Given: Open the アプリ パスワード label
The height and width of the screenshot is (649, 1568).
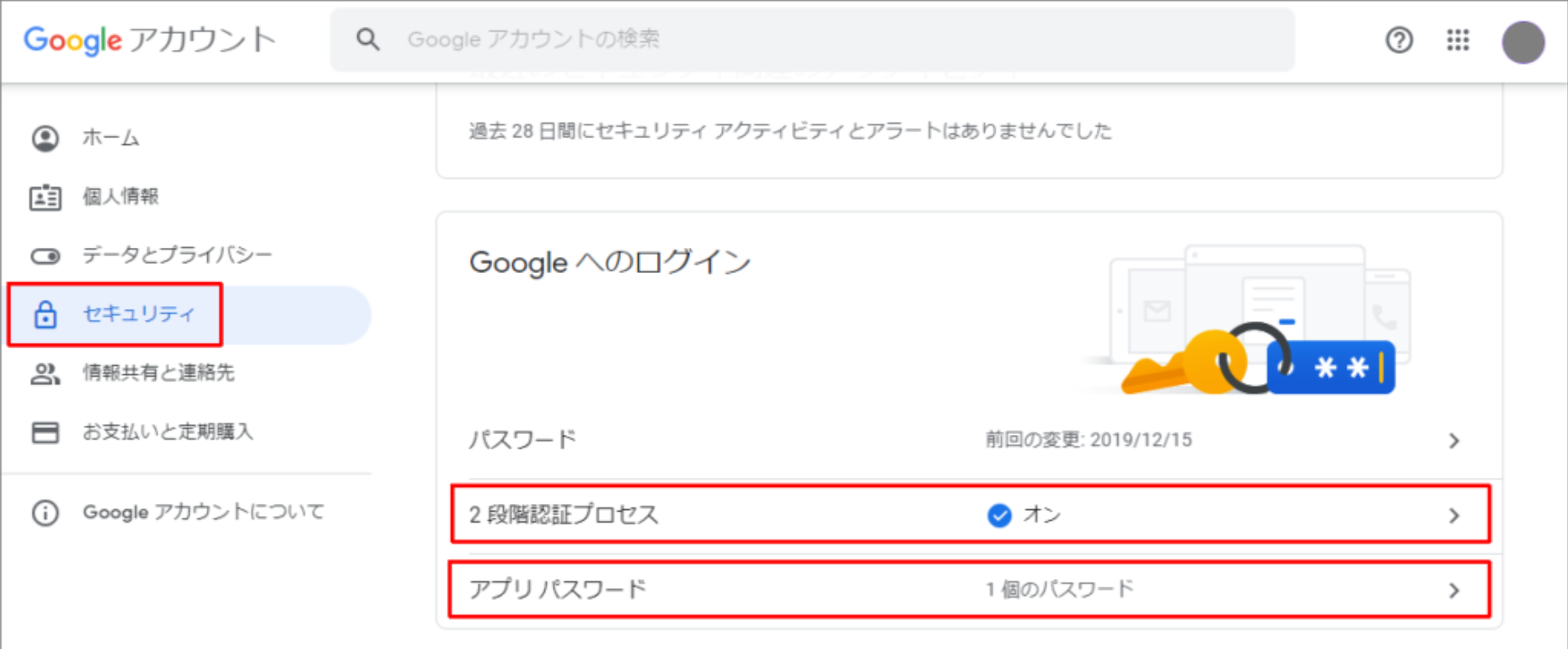Looking at the screenshot, I should (558, 589).
